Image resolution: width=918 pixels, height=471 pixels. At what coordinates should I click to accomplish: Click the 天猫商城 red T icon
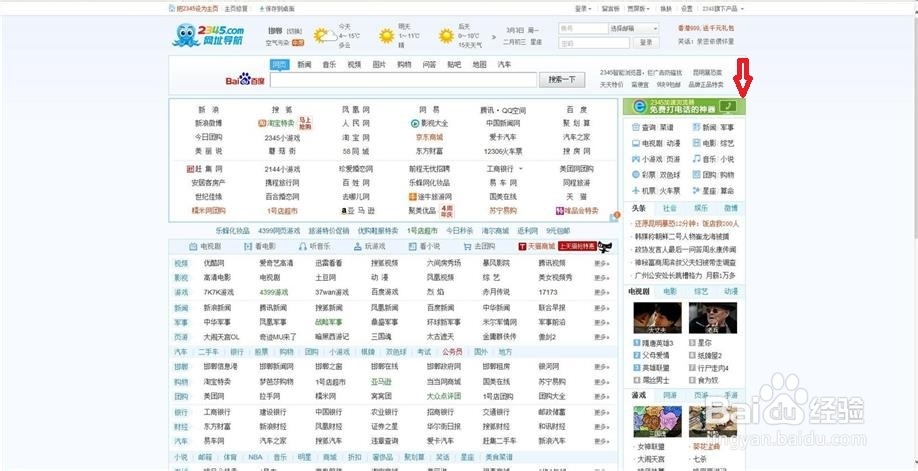pos(523,247)
